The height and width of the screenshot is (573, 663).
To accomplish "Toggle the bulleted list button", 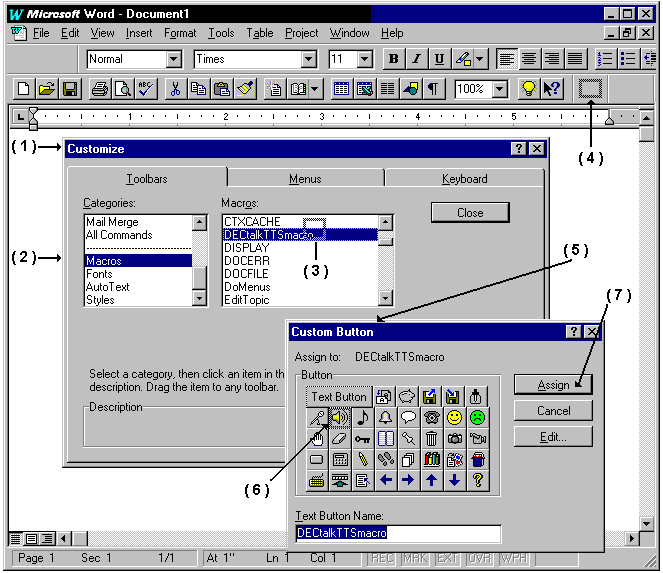I will click(x=628, y=59).
